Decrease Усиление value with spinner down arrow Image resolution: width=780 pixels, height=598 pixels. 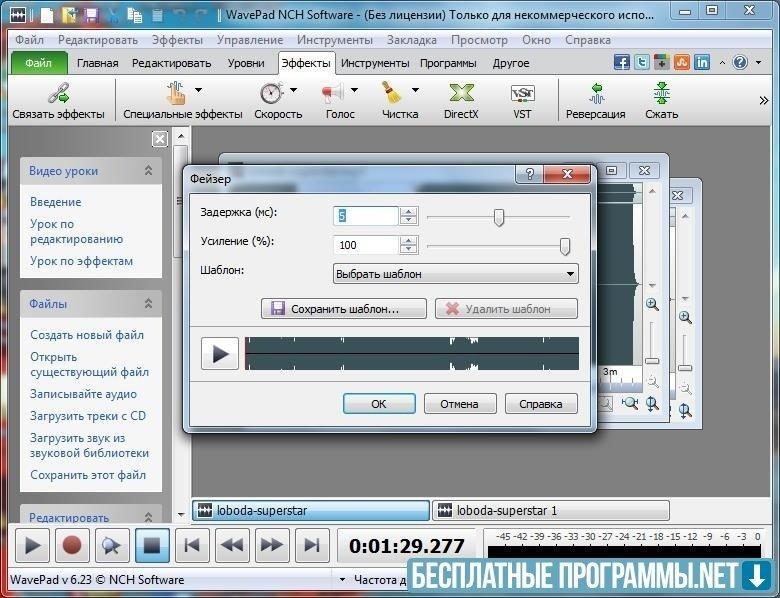408,250
